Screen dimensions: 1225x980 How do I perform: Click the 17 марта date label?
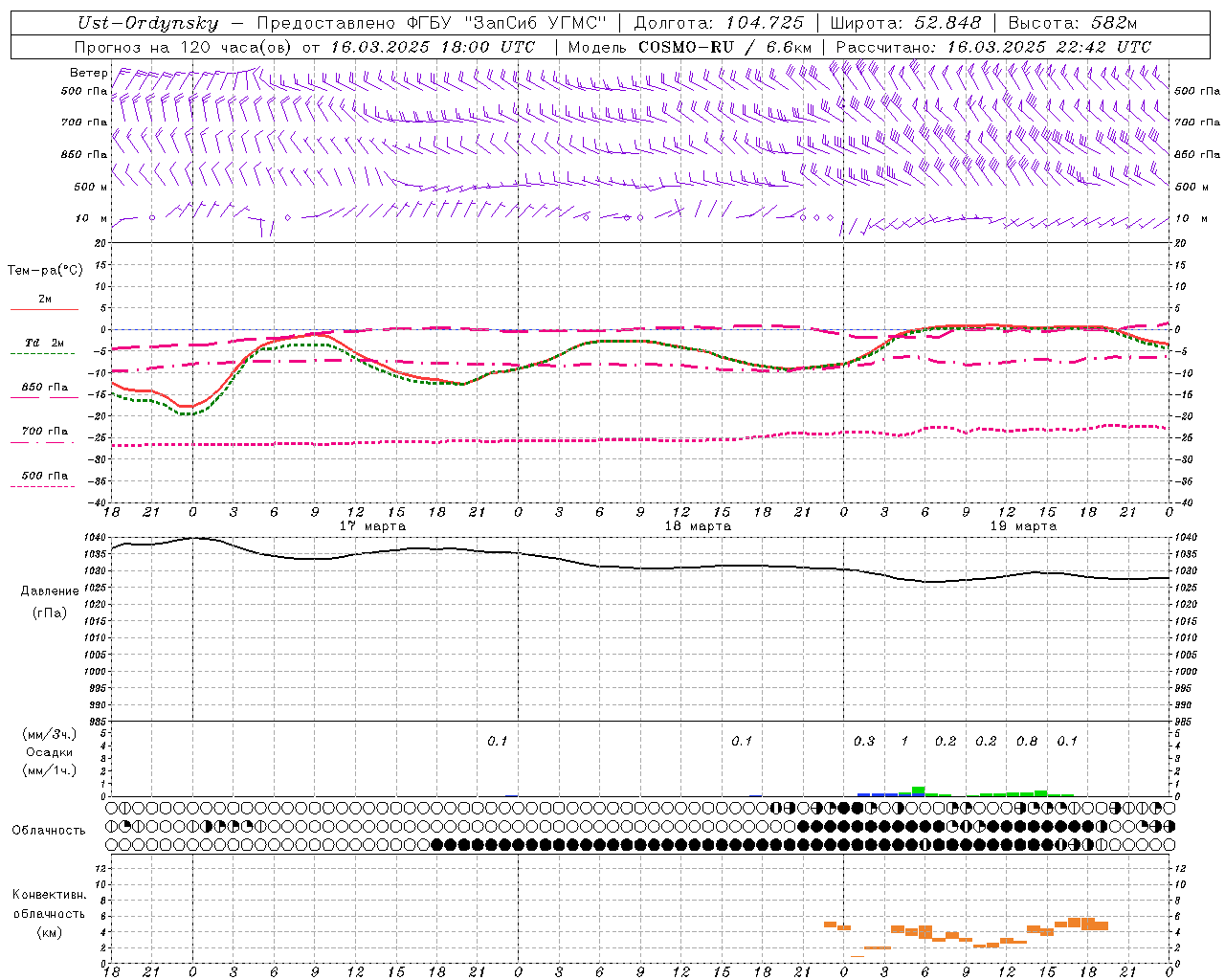tap(372, 526)
